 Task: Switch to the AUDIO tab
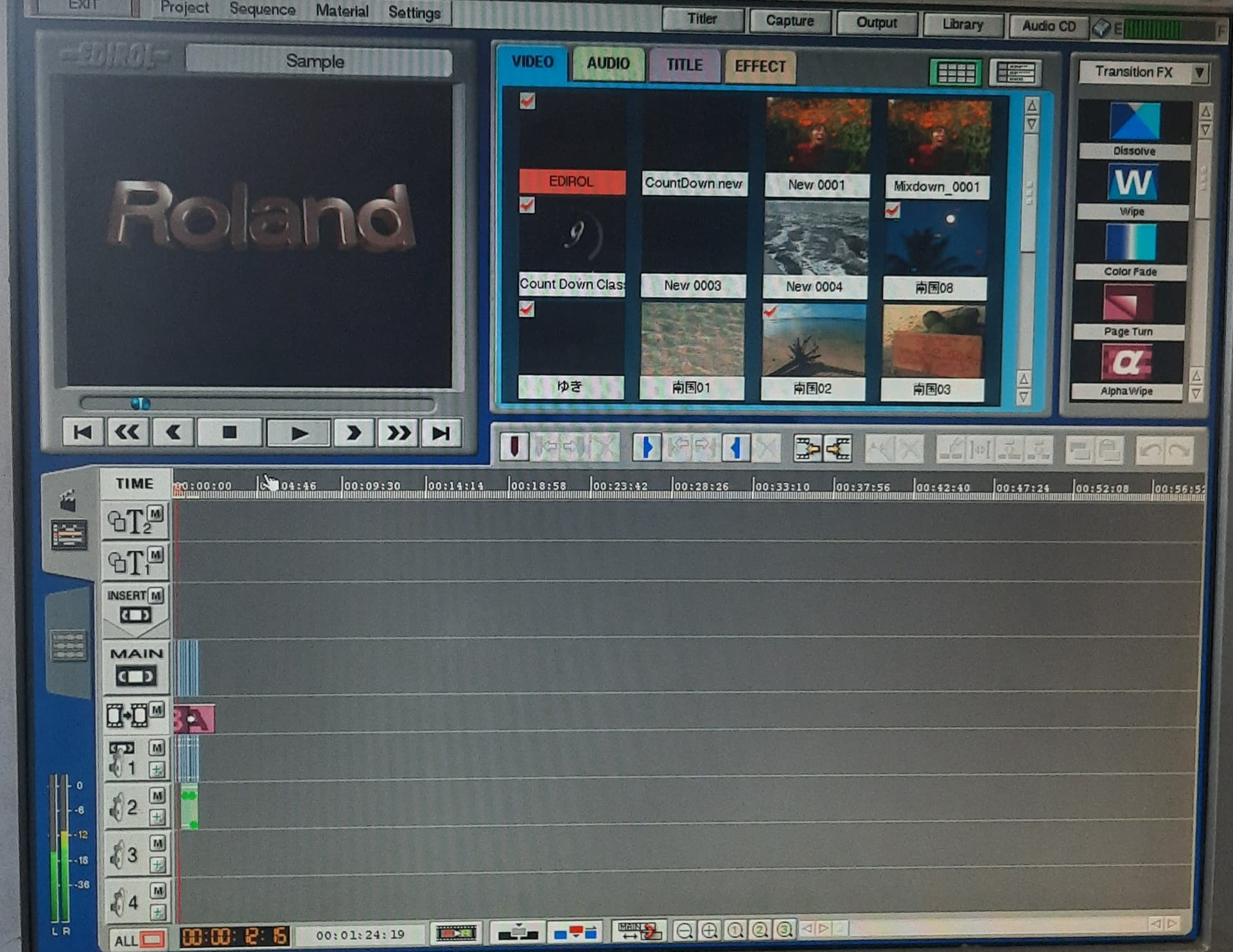point(608,64)
